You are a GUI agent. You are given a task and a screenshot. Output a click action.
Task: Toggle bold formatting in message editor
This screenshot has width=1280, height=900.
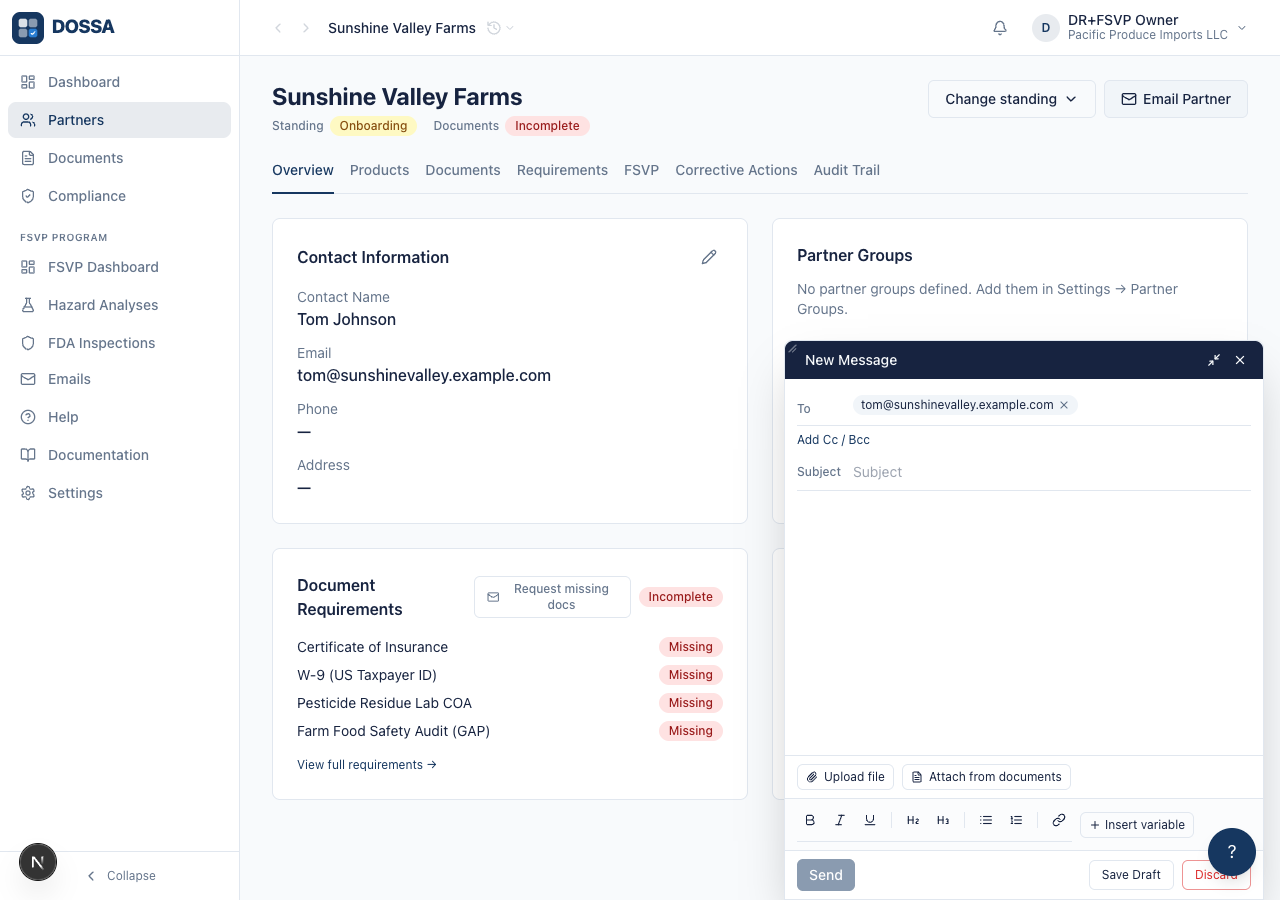810,820
